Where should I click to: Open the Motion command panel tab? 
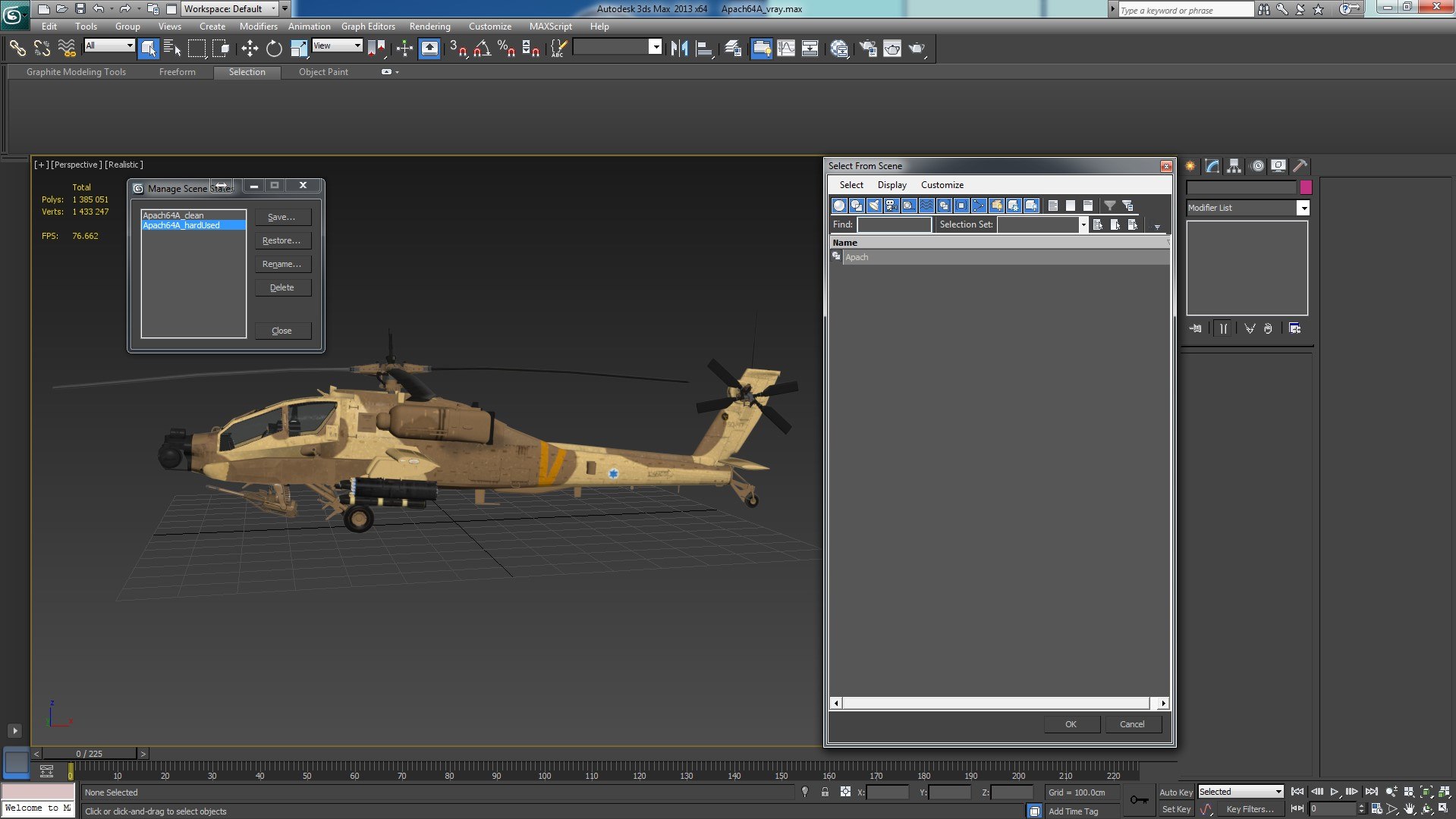[x=1256, y=166]
